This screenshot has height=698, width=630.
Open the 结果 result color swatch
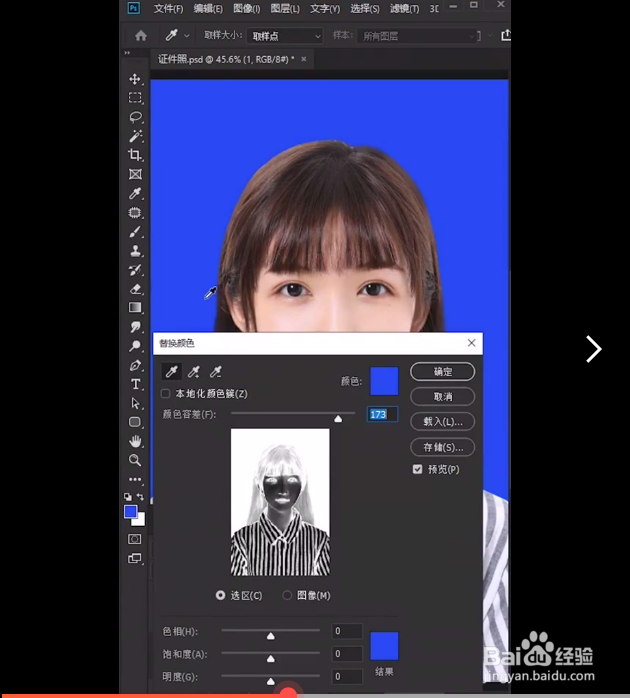point(384,646)
